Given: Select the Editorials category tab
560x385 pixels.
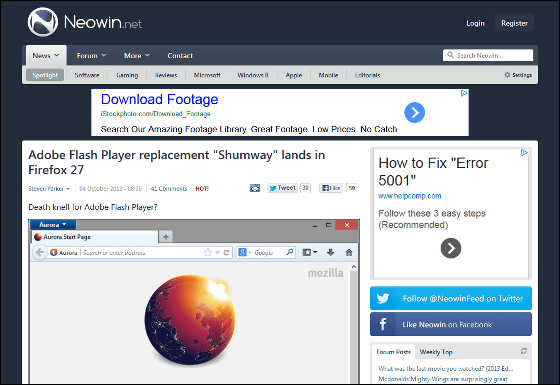Looking at the screenshot, I should click(368, 75).
